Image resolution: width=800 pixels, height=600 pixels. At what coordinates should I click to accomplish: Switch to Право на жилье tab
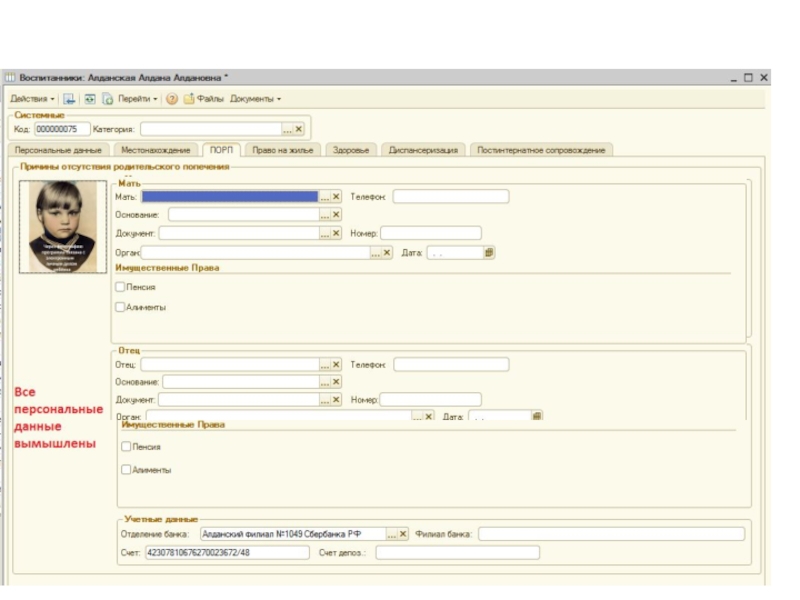[x=283, y=150]
